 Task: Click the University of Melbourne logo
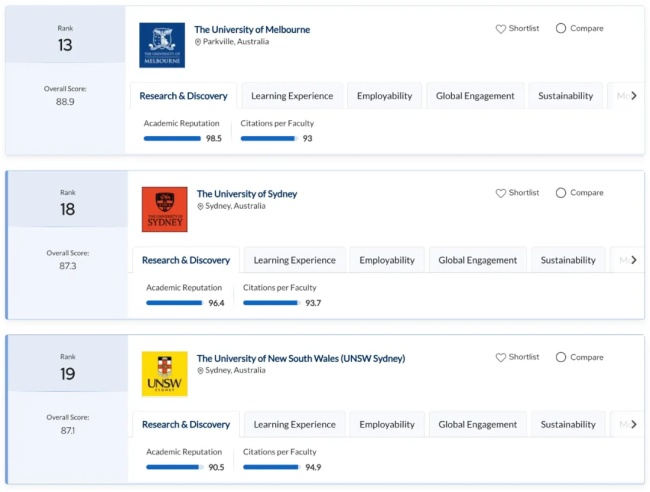point(162,45)
